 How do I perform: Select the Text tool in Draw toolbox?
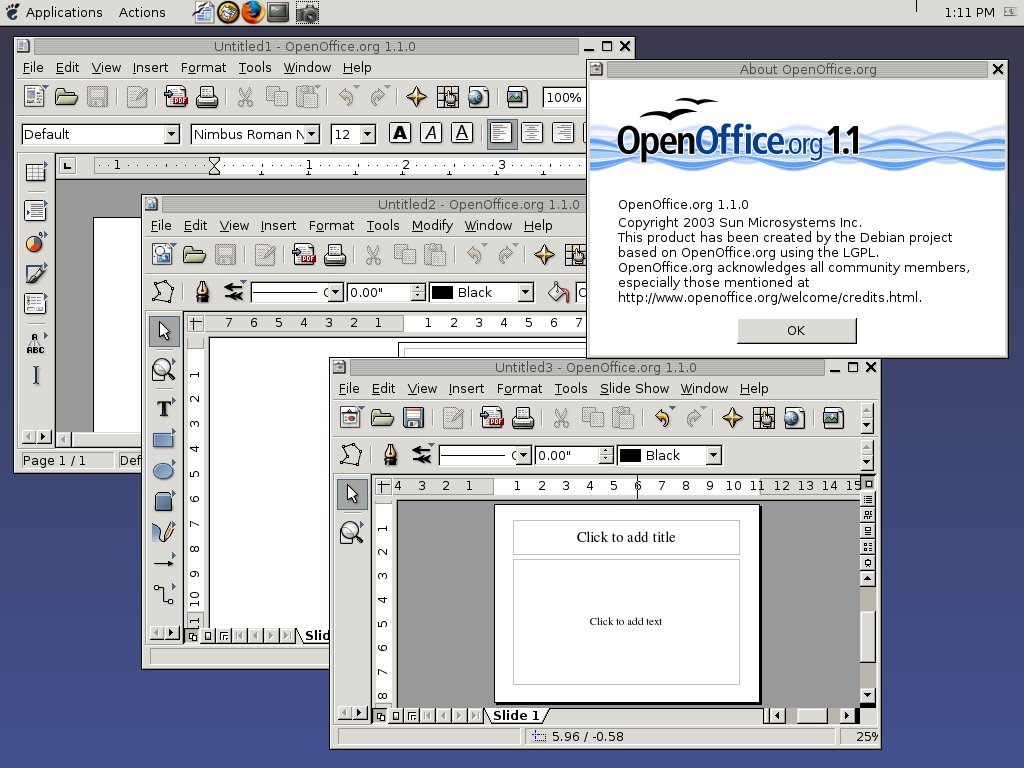pos(164,408)
